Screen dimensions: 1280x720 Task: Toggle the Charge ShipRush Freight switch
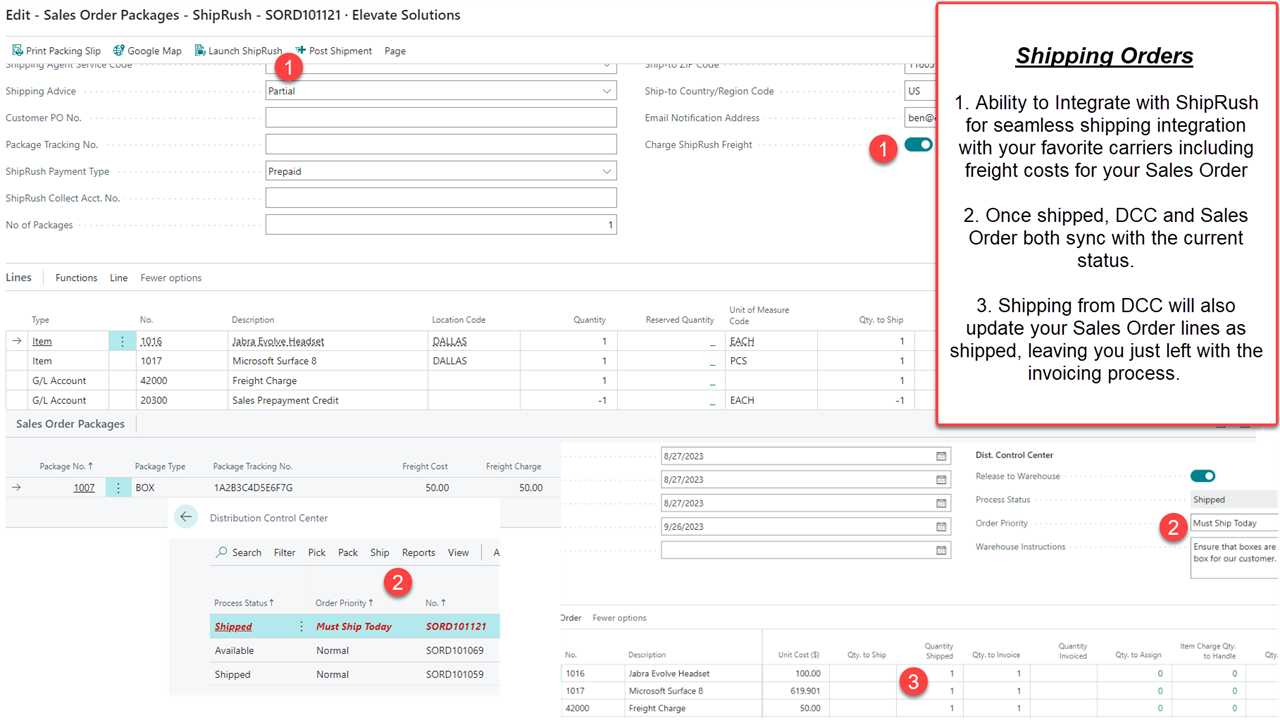(x=918, y=145)
